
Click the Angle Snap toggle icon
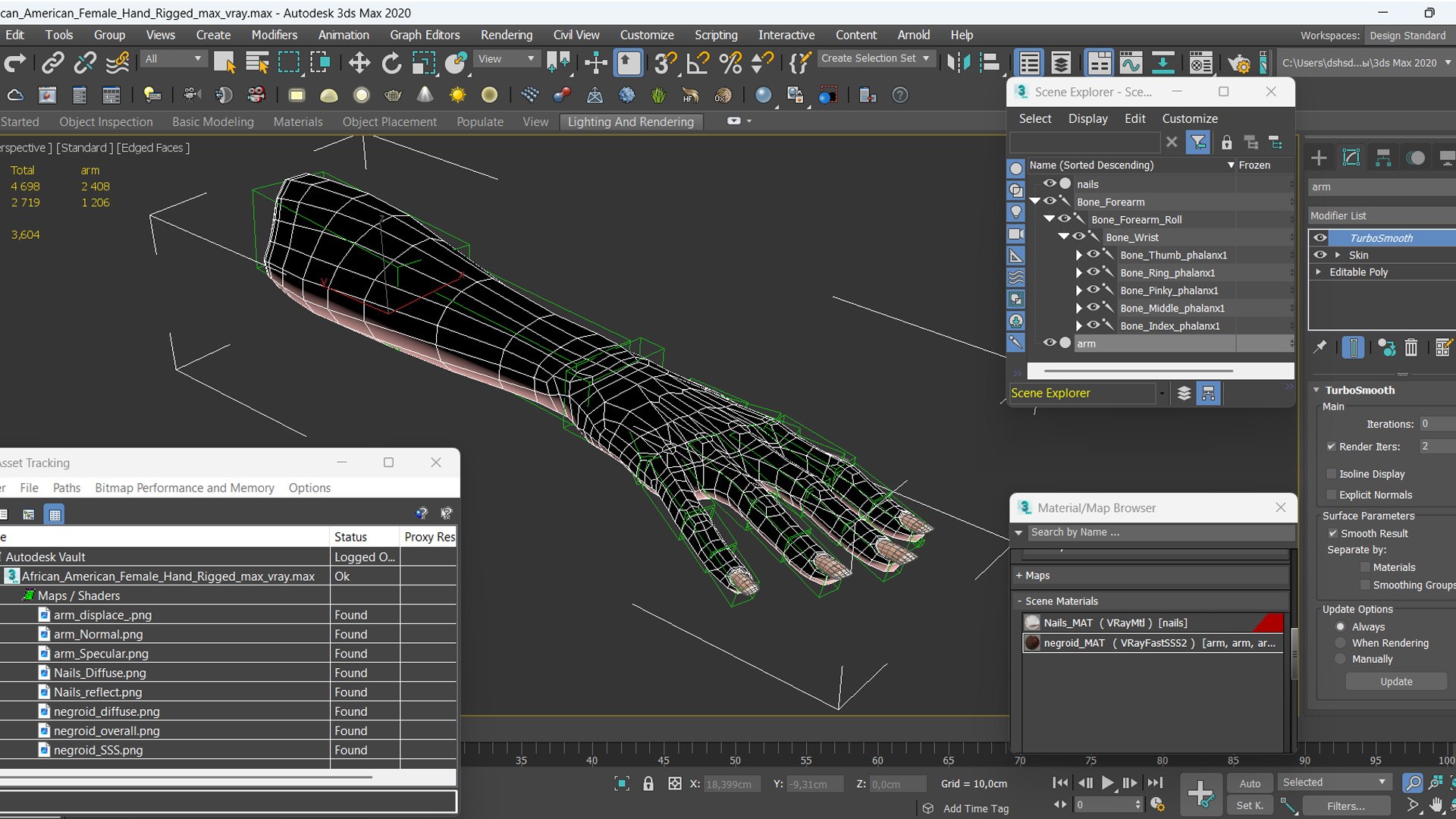698,63
